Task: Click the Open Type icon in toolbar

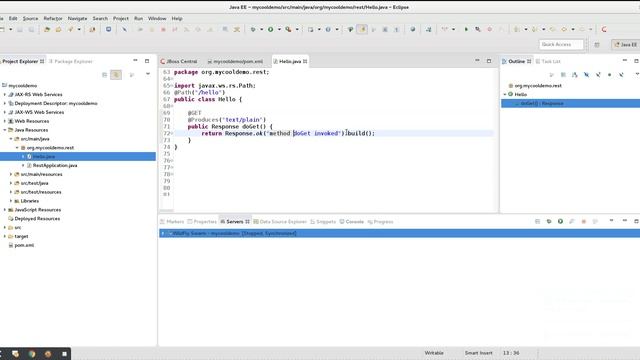Action: [x=47, y=29]
